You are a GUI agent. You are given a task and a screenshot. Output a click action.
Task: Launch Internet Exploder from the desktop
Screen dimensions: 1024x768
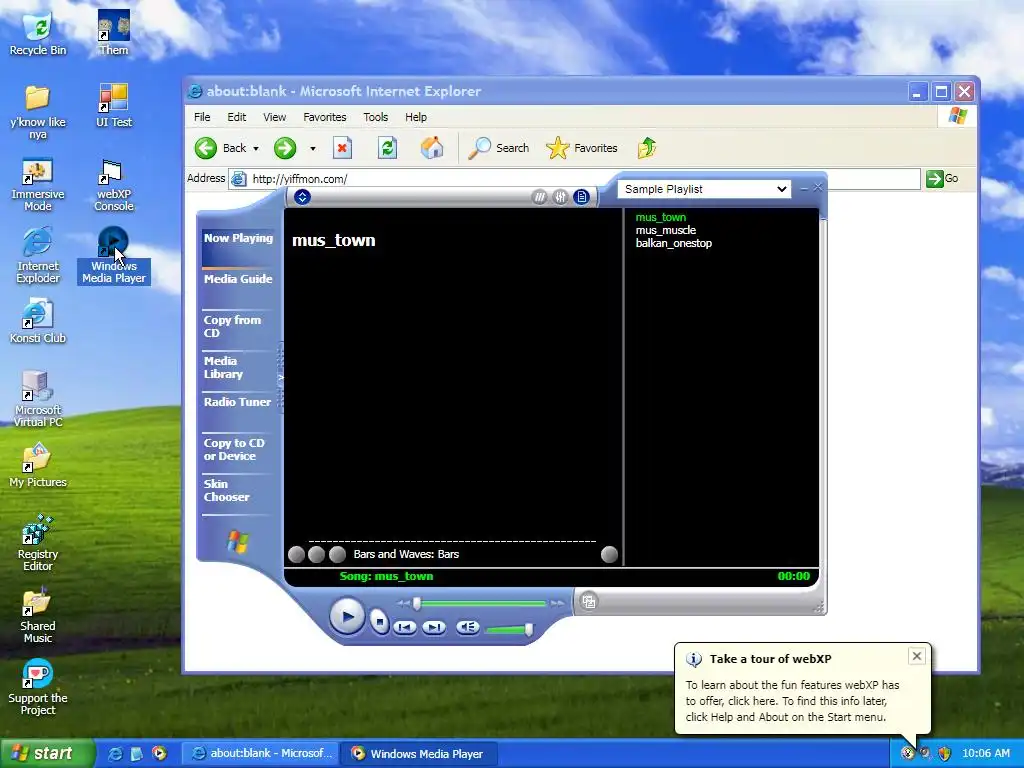tap(37, 256)
